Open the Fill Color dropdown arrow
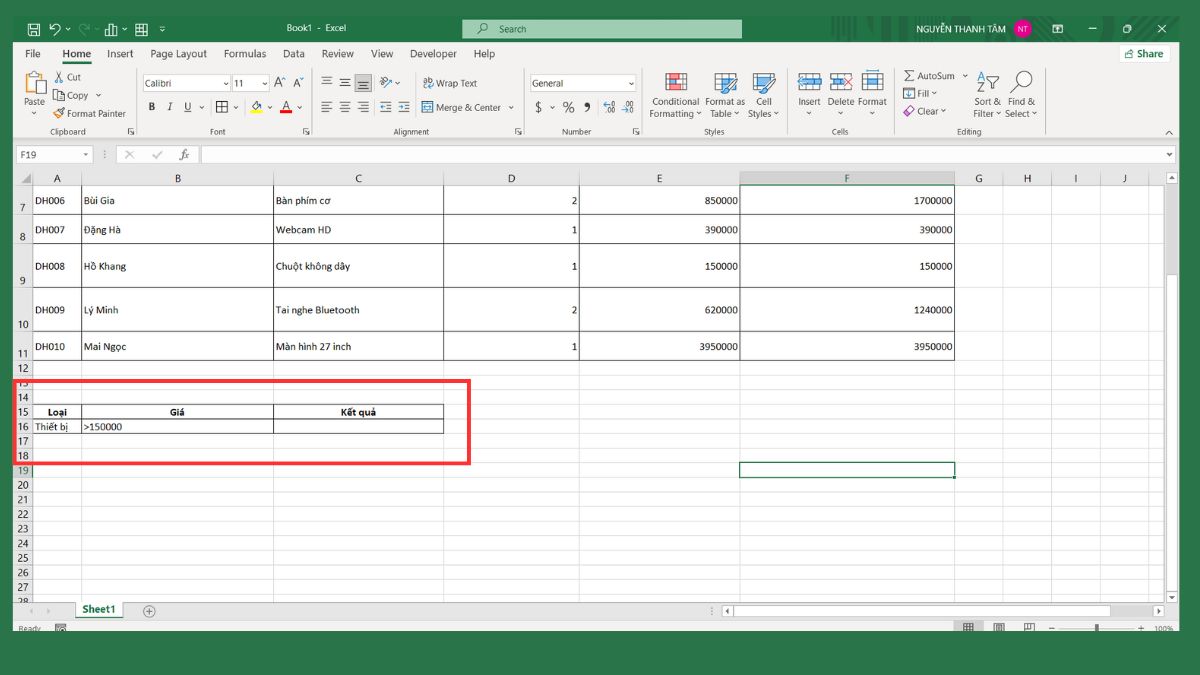 [268, 107]
